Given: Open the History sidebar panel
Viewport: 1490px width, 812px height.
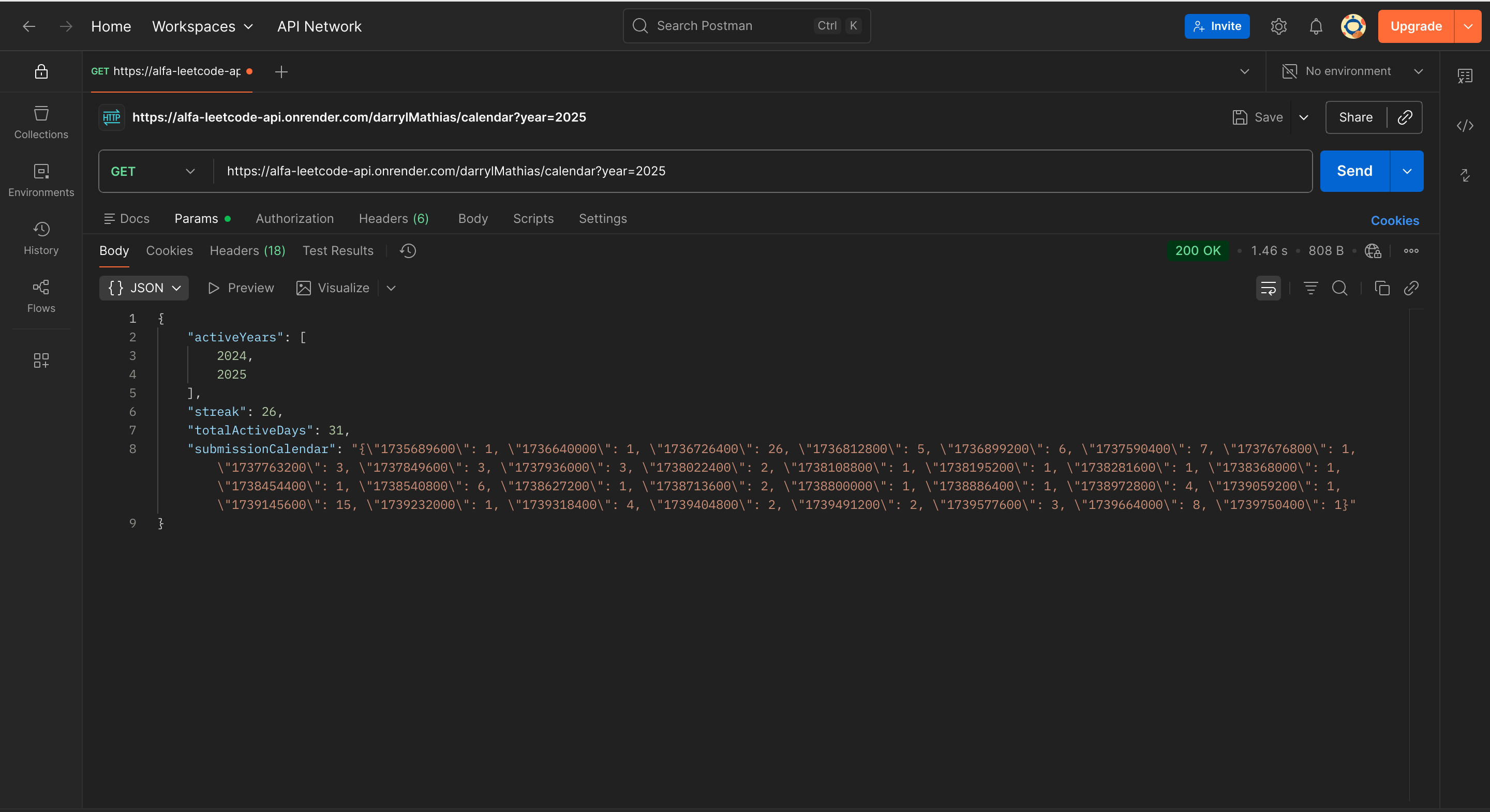Looking at the screenshot, I should (x=41, y=238).
